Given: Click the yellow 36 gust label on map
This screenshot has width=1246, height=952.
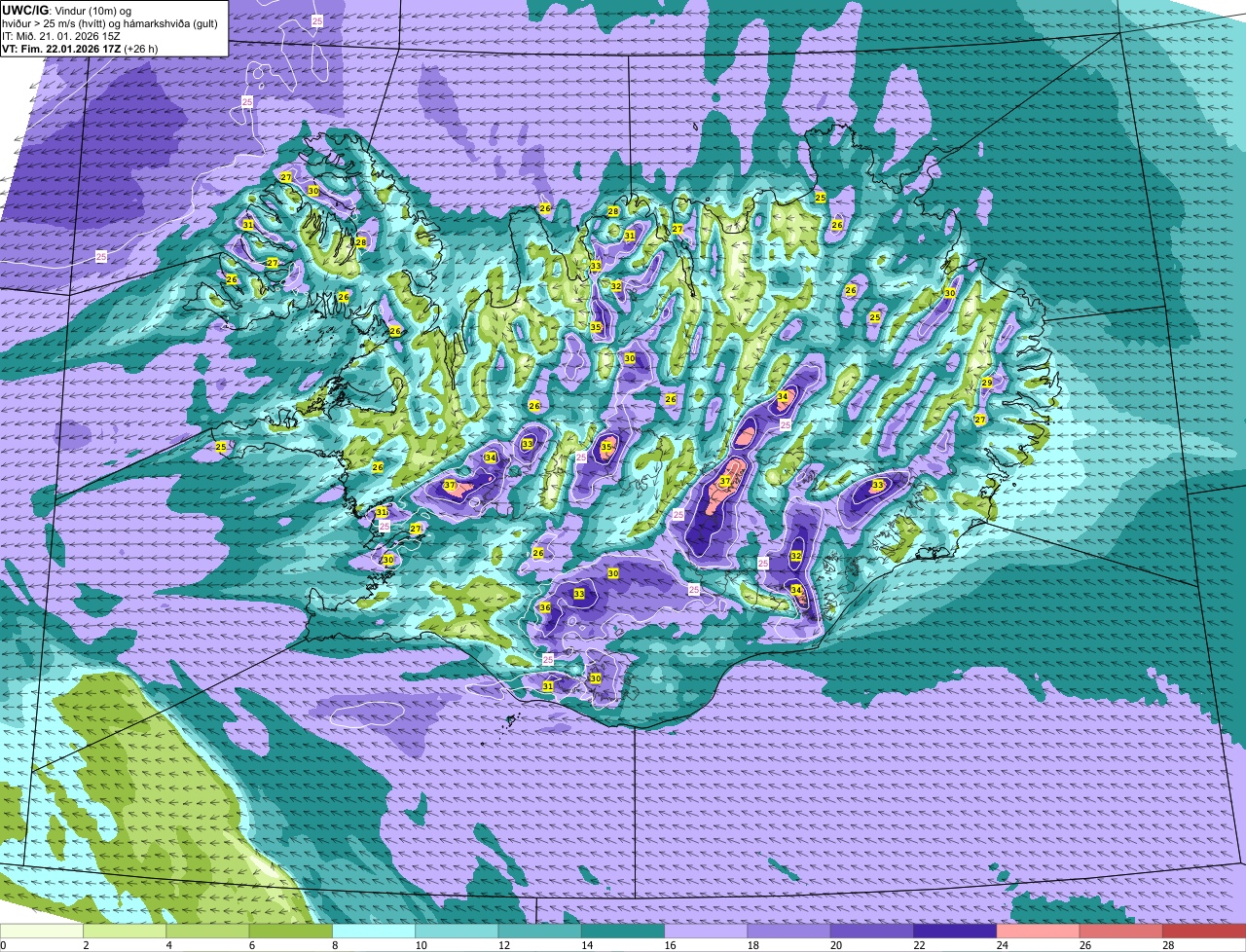Looking at the screenshot, I should (x=545, y=607).
